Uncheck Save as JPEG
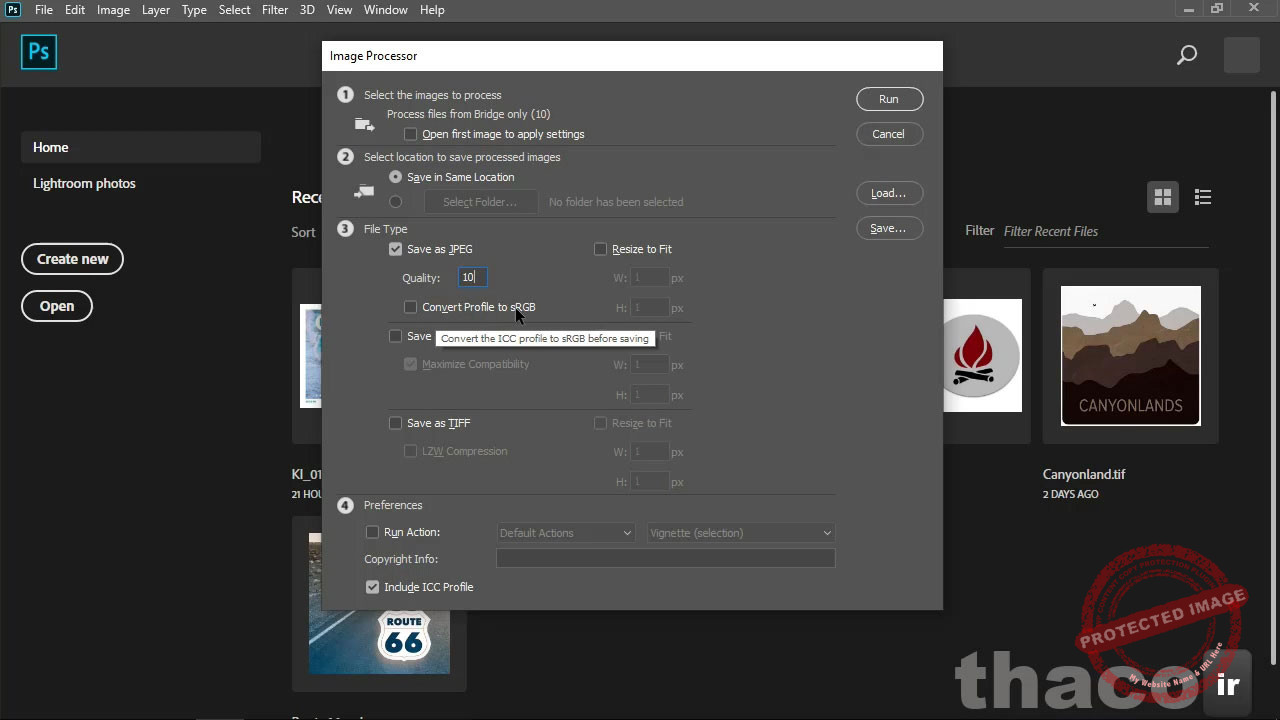 pyautogui.click(x=395, y=248)
